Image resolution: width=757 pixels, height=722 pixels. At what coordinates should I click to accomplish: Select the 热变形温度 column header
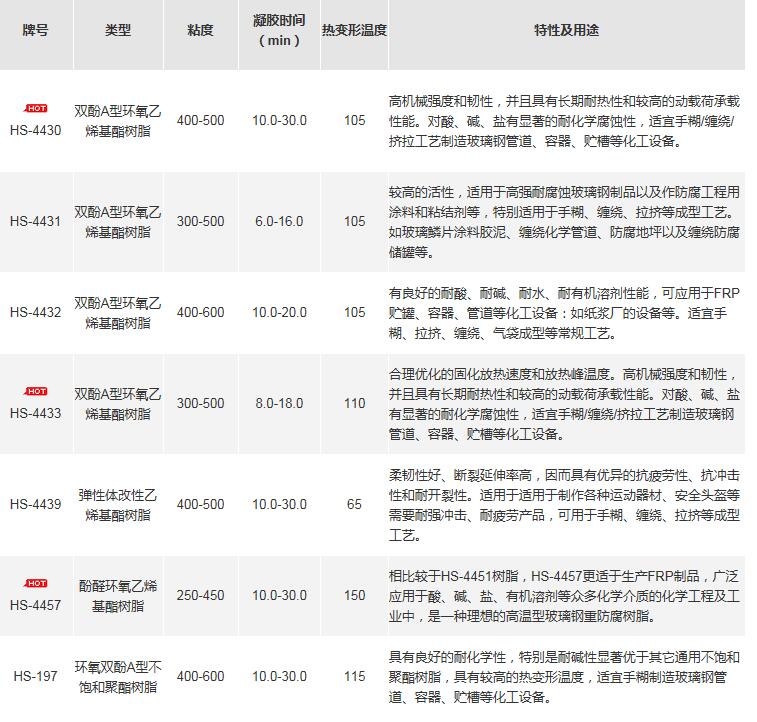[354, 30]
